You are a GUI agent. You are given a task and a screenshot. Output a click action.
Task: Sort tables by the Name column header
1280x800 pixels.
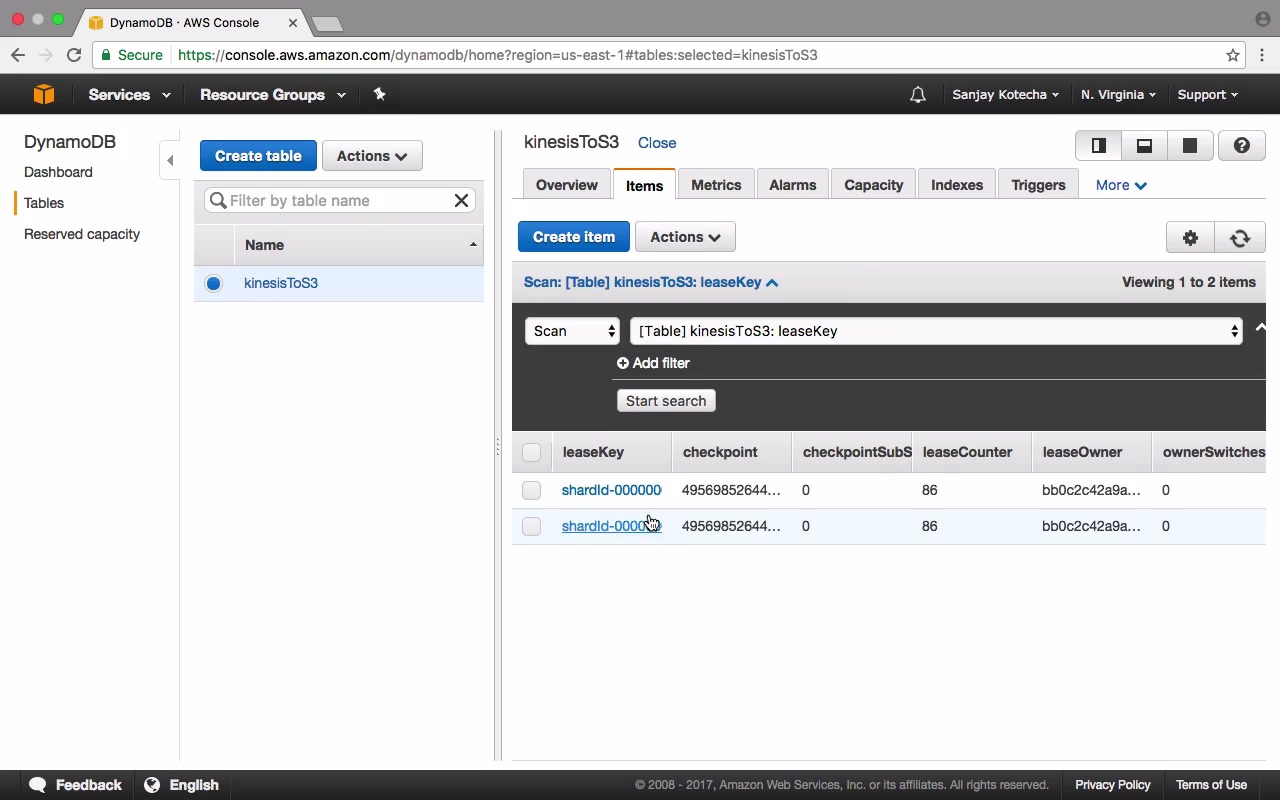pos(358,245)
